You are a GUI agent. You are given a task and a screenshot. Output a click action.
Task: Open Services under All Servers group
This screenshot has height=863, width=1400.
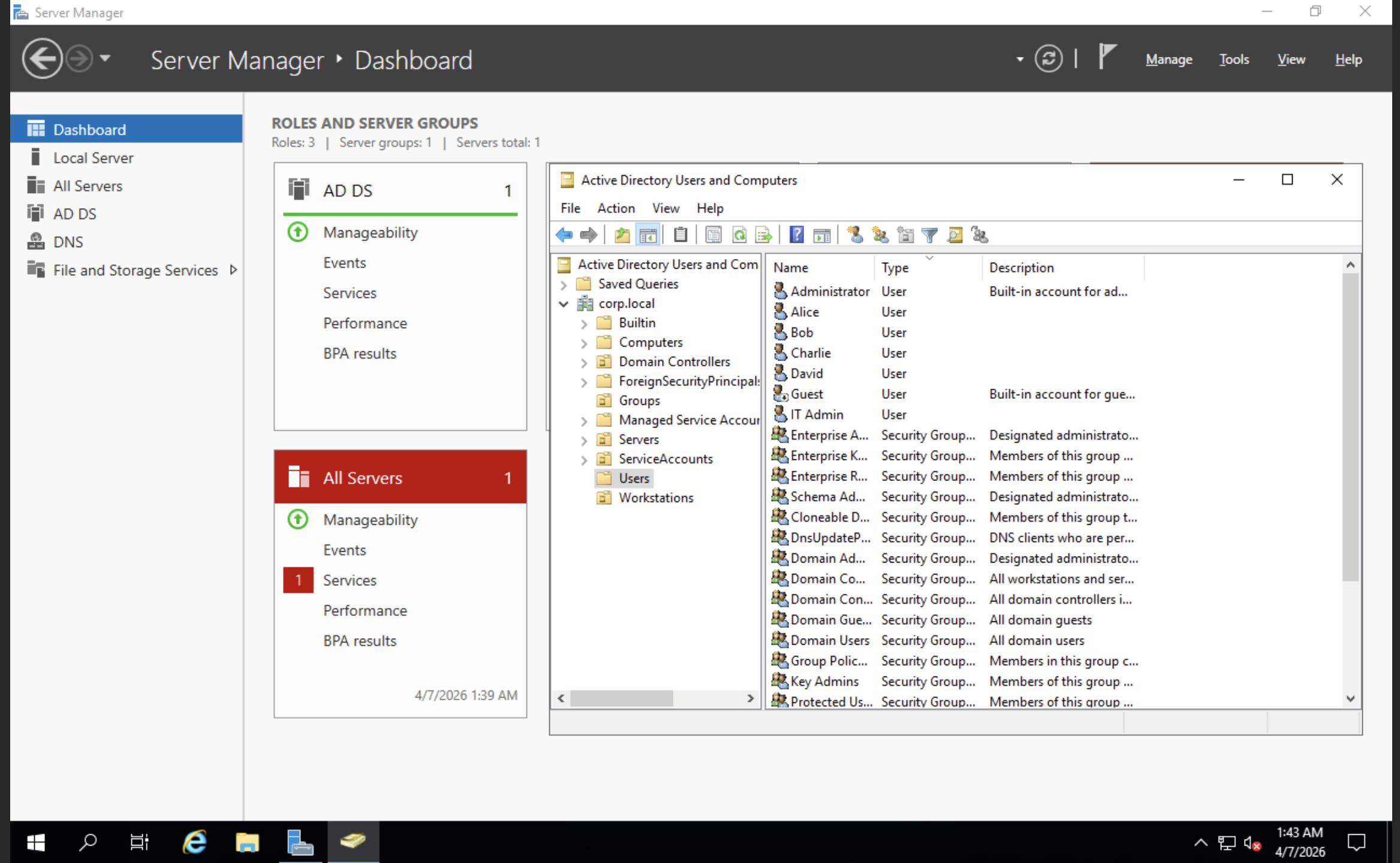coord(350,580)
